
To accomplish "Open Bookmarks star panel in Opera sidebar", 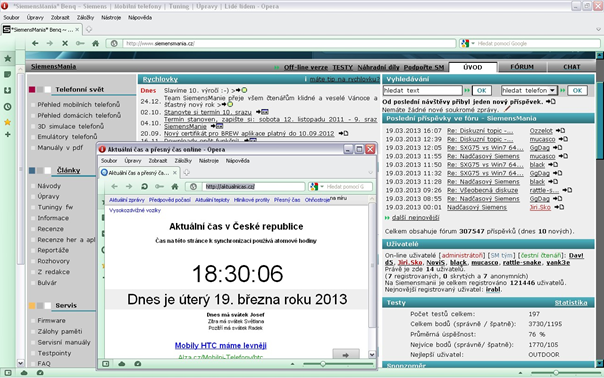I will pyautogui.click(x=7, y=59).
